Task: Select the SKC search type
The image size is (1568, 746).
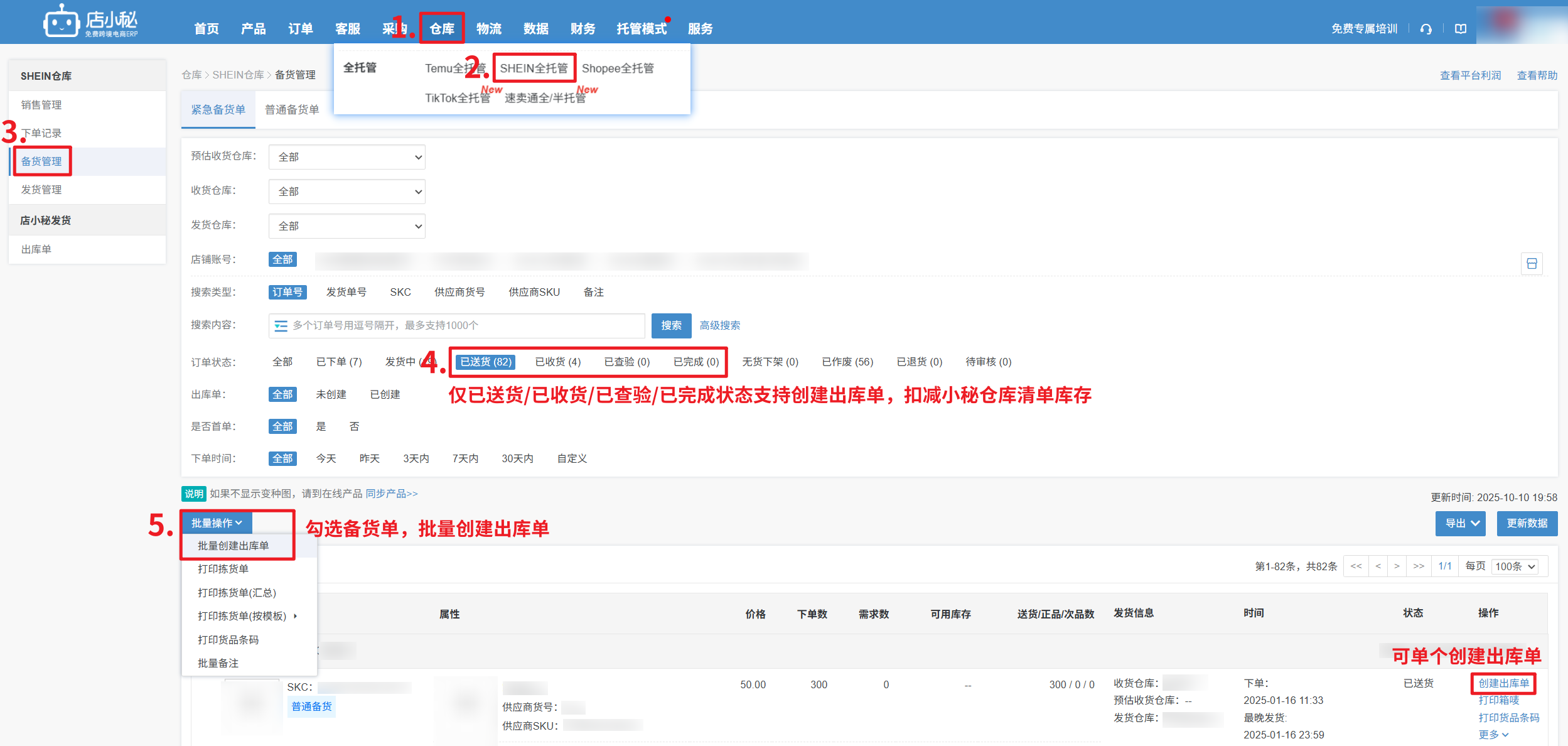Action: pyautogui.click(x=400, y=292)
